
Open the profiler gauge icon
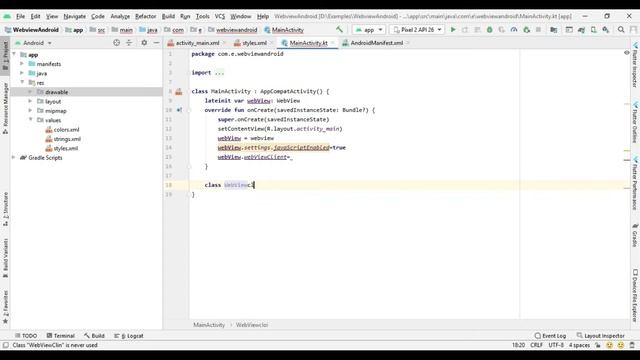(x=514, y=30)
